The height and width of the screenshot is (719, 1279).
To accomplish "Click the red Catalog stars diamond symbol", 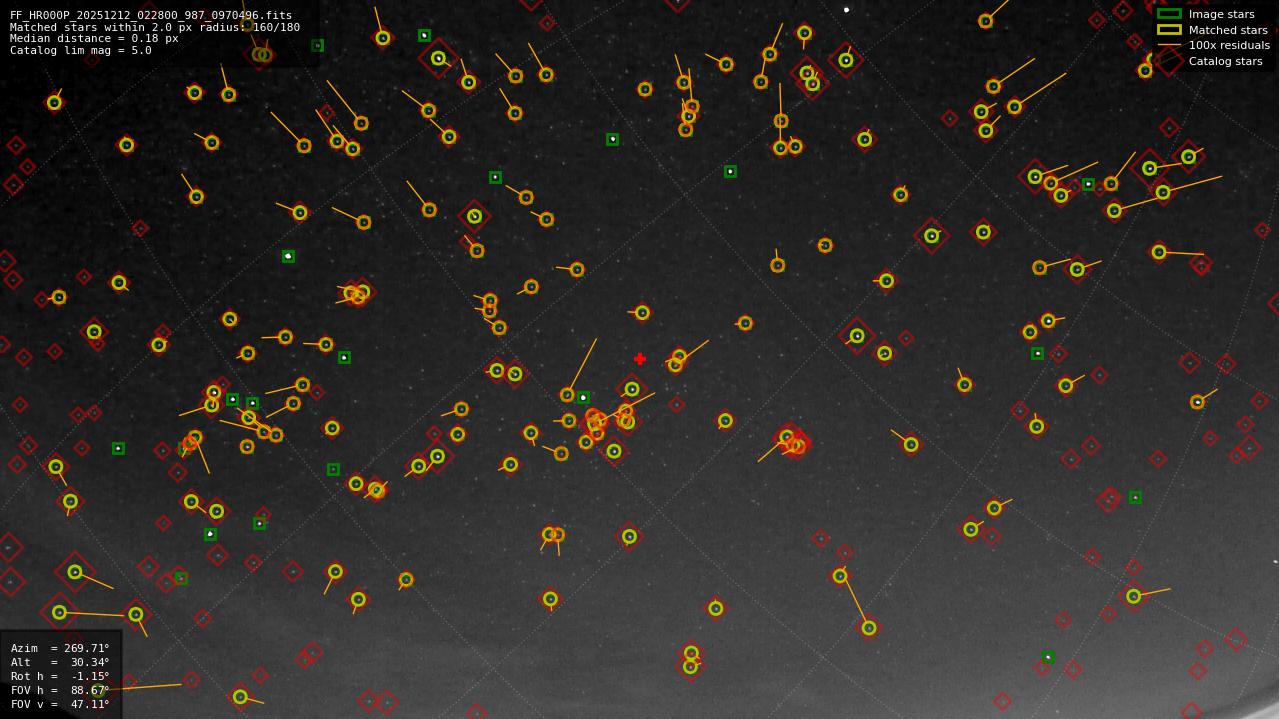I will [x=1166, y=61].
